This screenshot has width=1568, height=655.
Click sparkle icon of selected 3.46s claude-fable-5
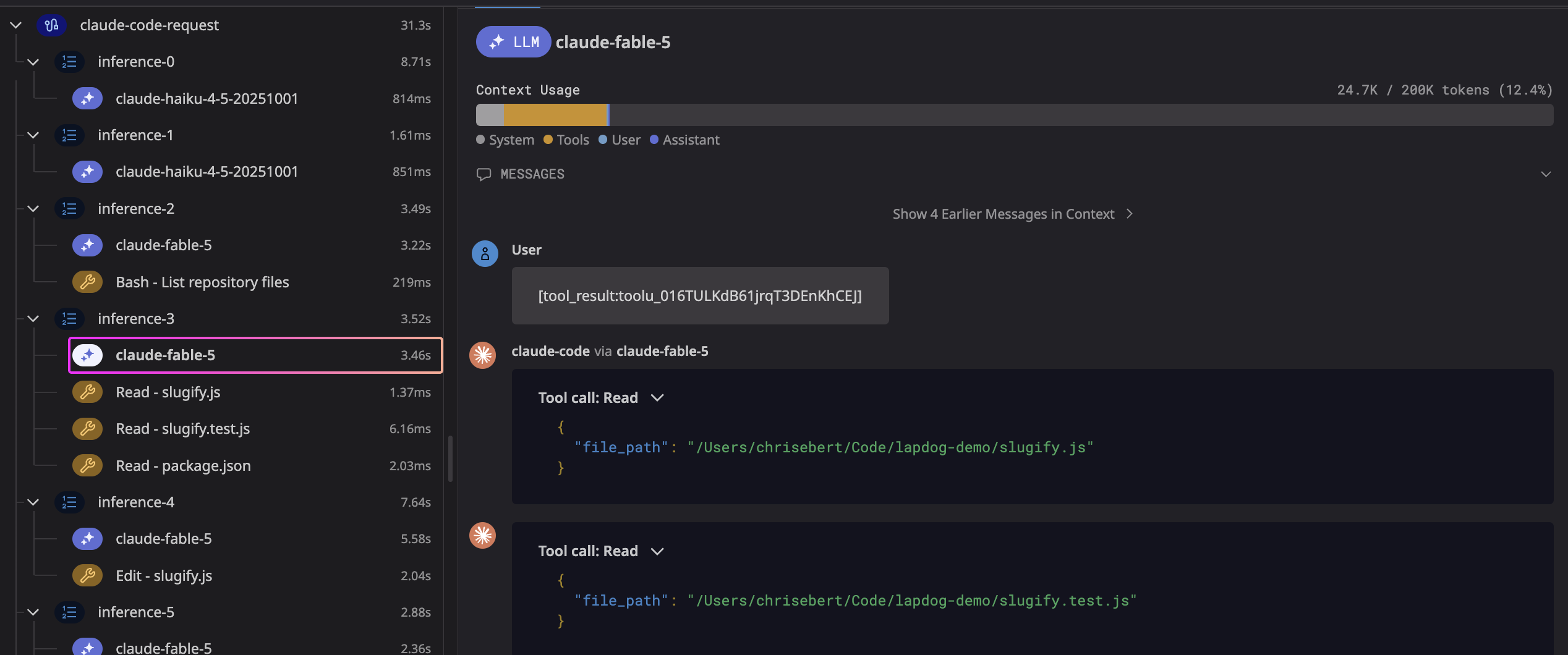[x=87, y=355]
